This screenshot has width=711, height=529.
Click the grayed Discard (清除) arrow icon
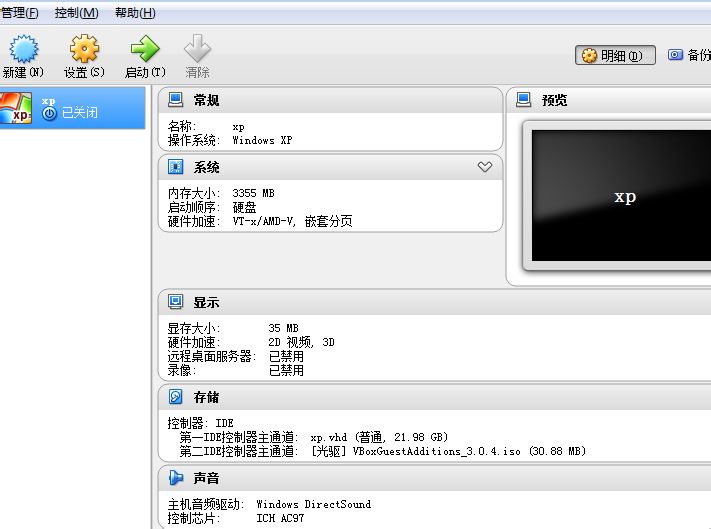[x=197, y=48]
